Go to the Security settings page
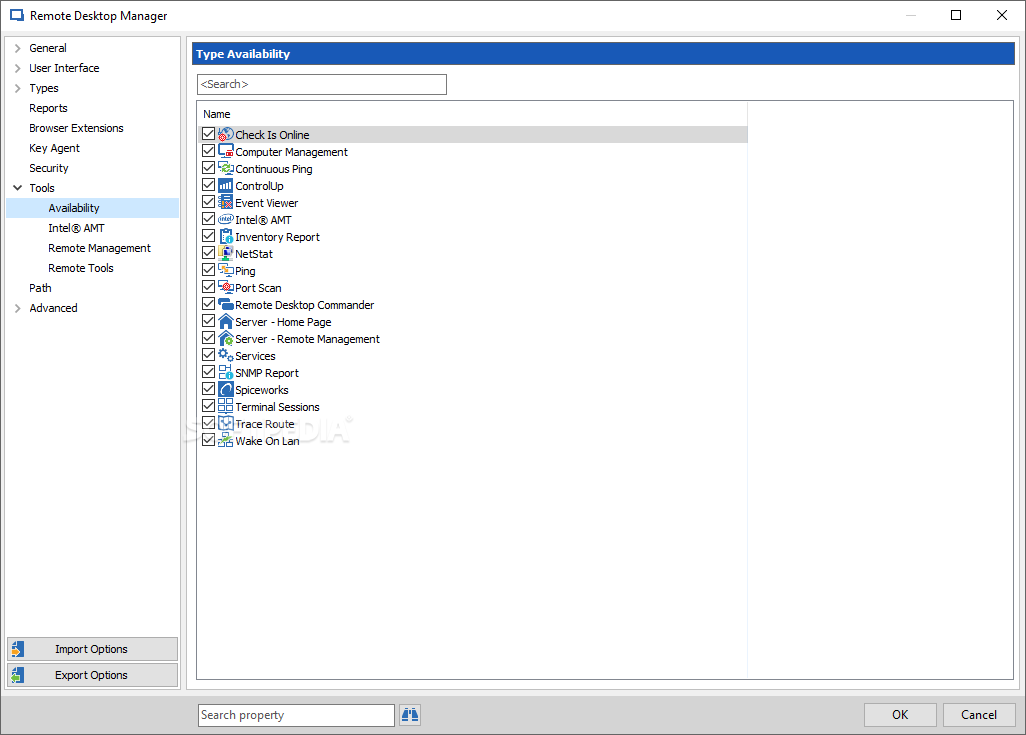The height and width of the screenshot is (735, 1026). [48, 168]
